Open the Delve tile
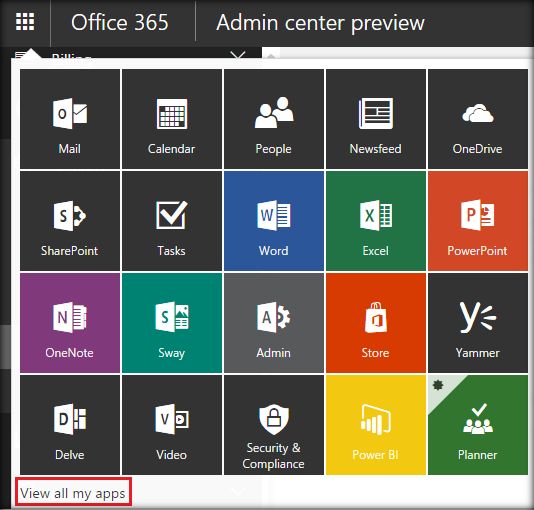Image resolution: width=534 pixels, height=510 pixels. tap(70, 425)
